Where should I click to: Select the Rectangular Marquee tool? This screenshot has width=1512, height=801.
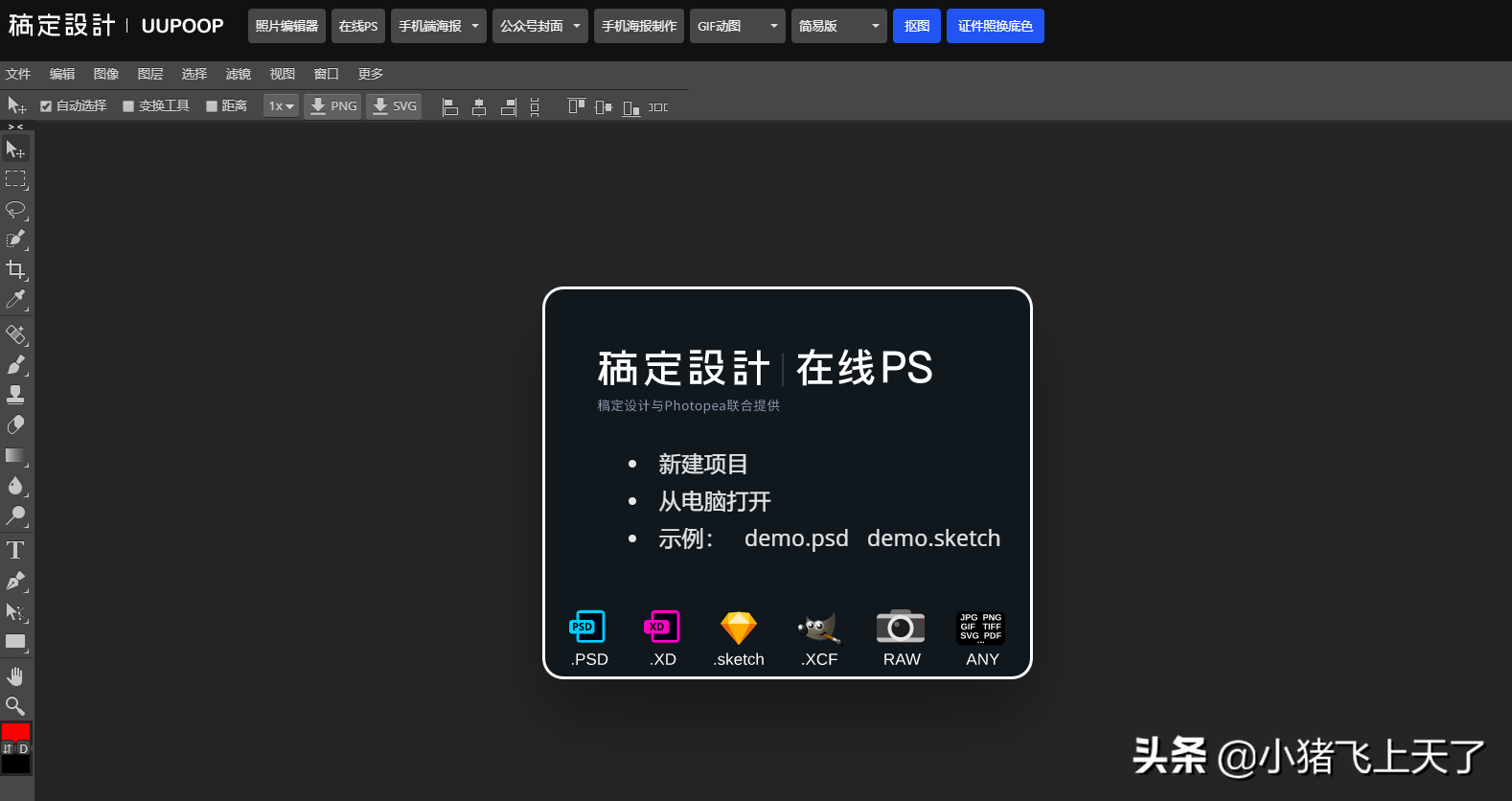15,179
